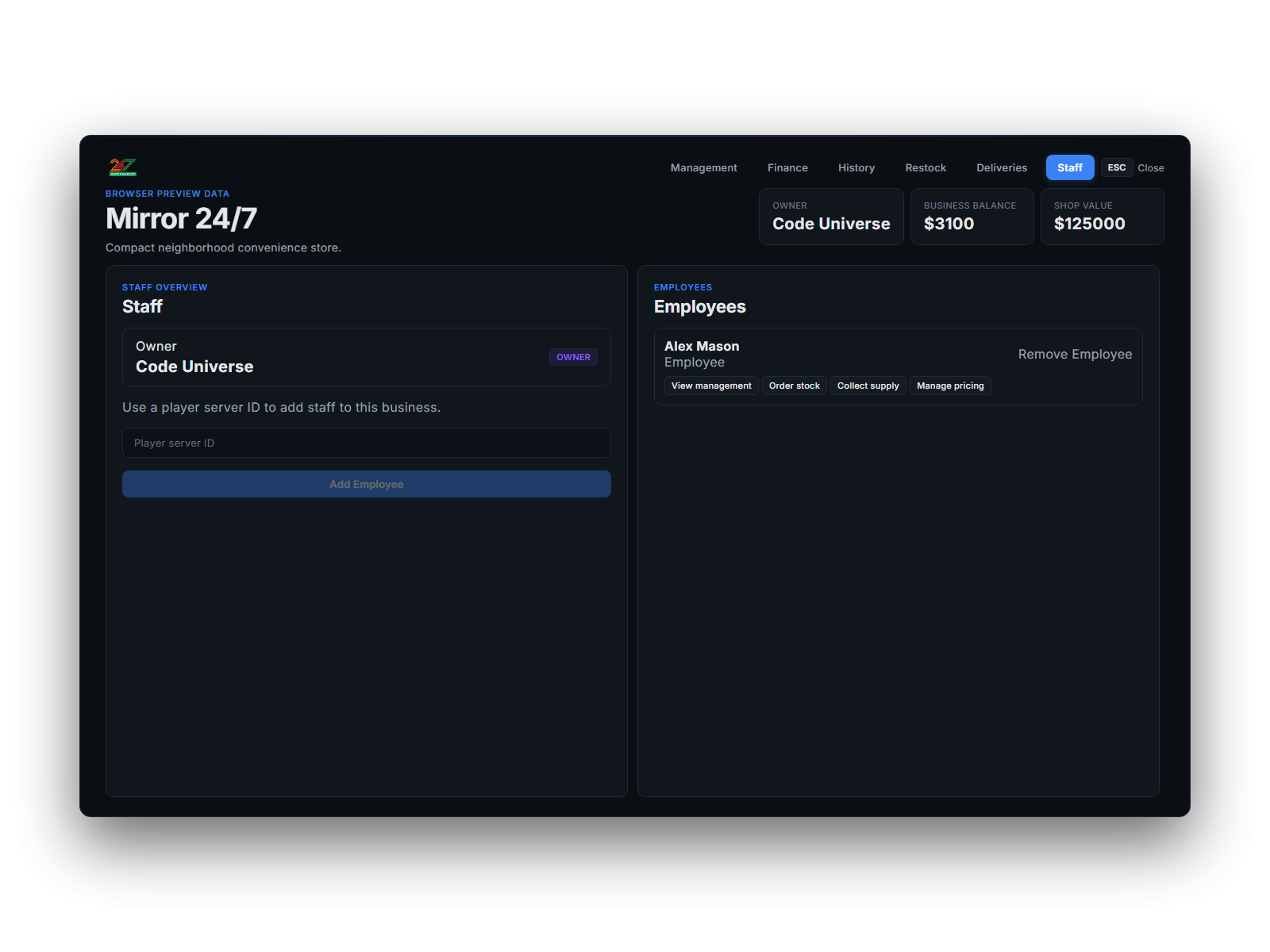Click the Close label
Viewport: 1270px width, 952px height.
(x=1151, y=168)
